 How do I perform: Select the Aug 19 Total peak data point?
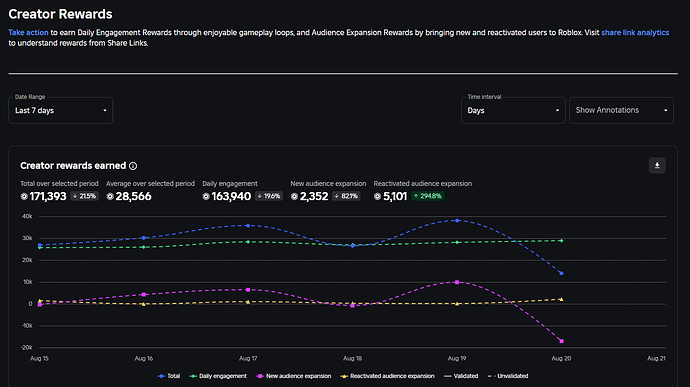pos(457,221)
